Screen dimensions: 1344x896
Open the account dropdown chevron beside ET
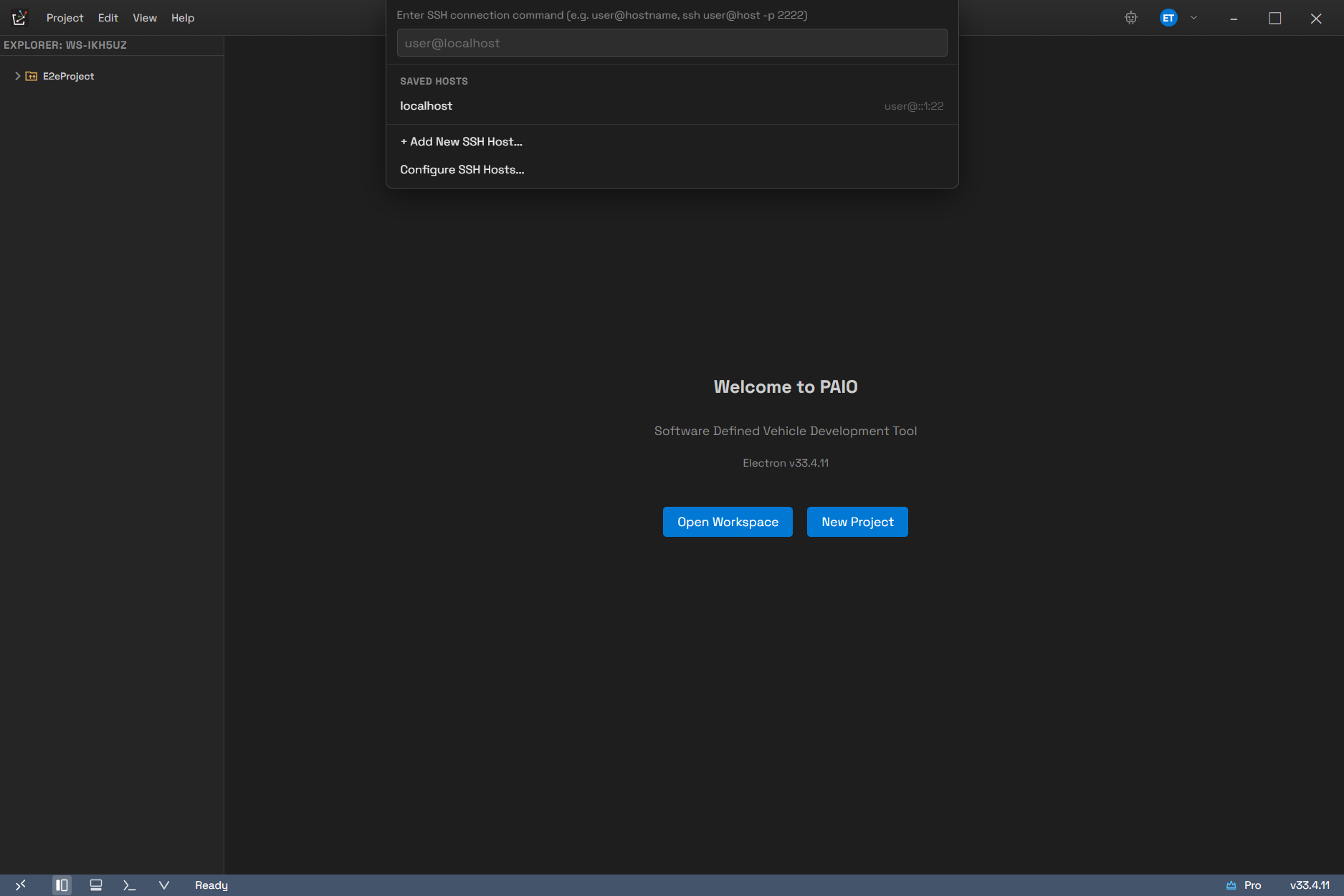coord(1193,18)
